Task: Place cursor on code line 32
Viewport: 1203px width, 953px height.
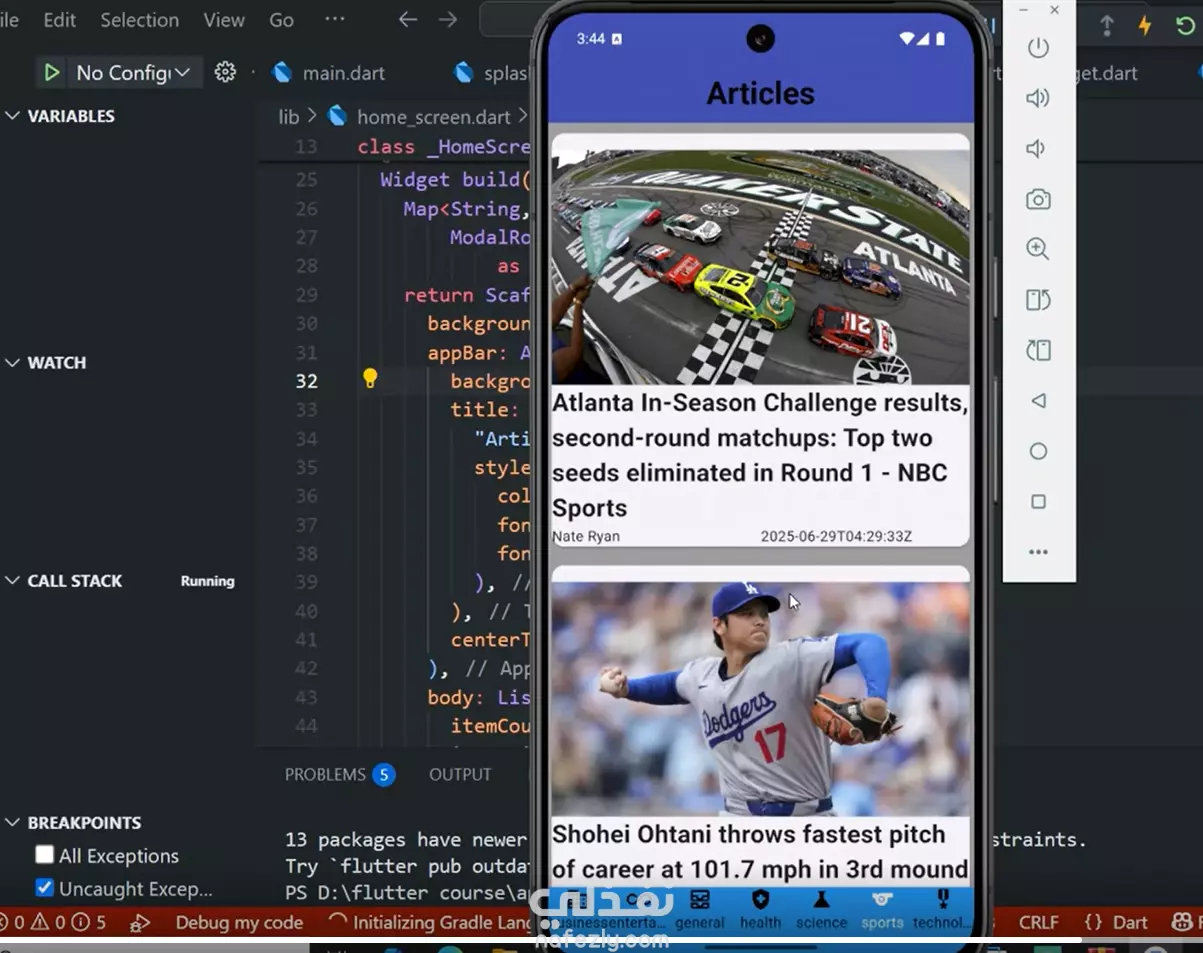Action: [x=490, y=381]
